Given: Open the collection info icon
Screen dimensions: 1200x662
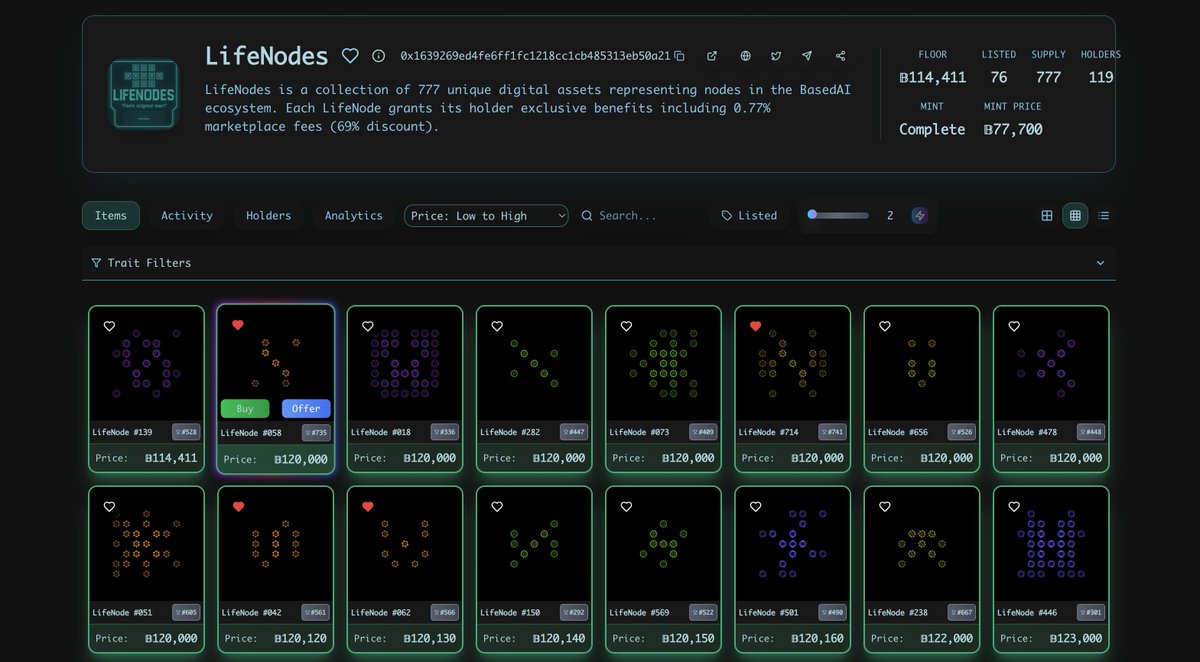Looking at the screenshot, I should 378,56.
